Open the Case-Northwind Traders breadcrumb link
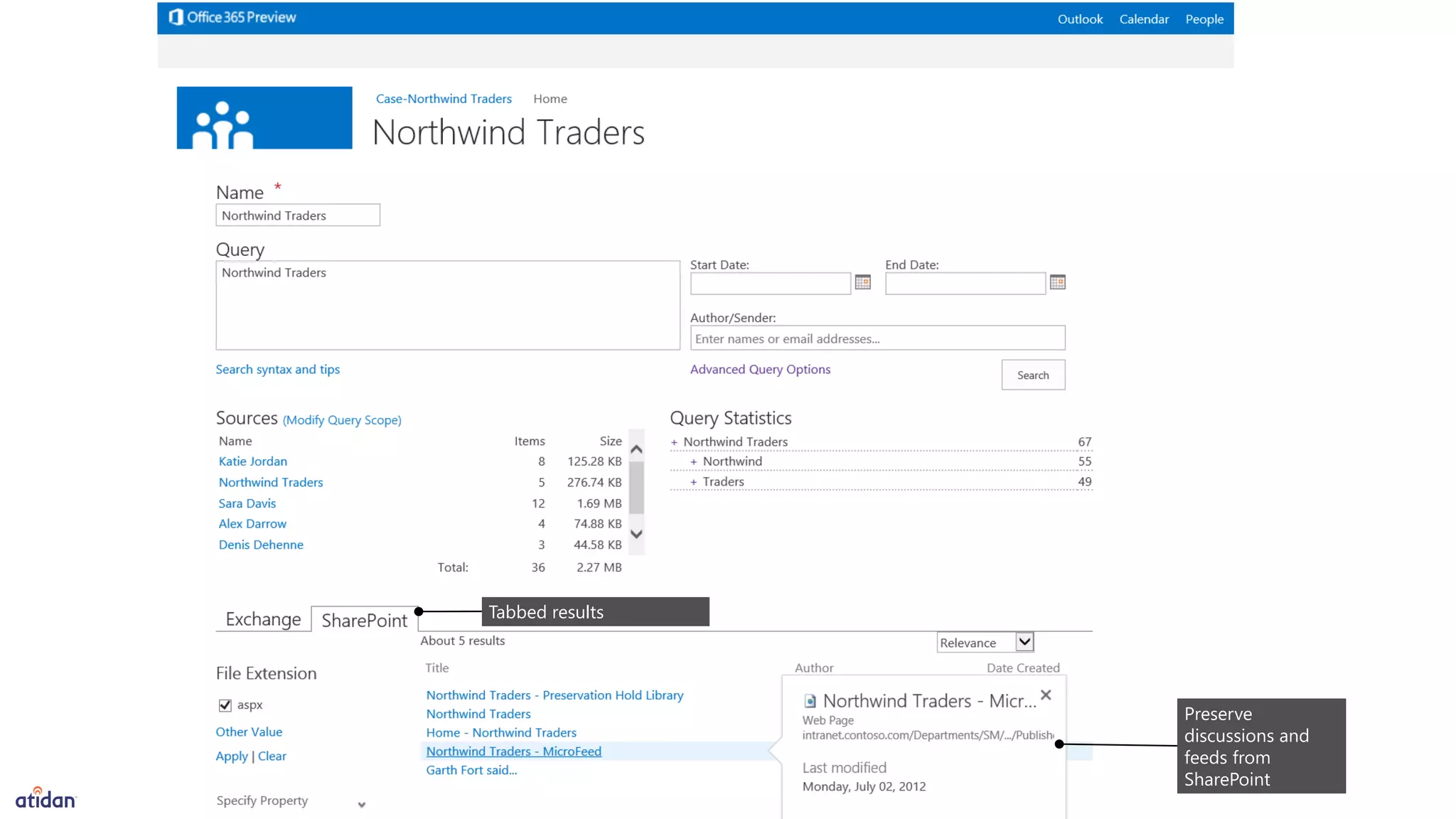 444,99
